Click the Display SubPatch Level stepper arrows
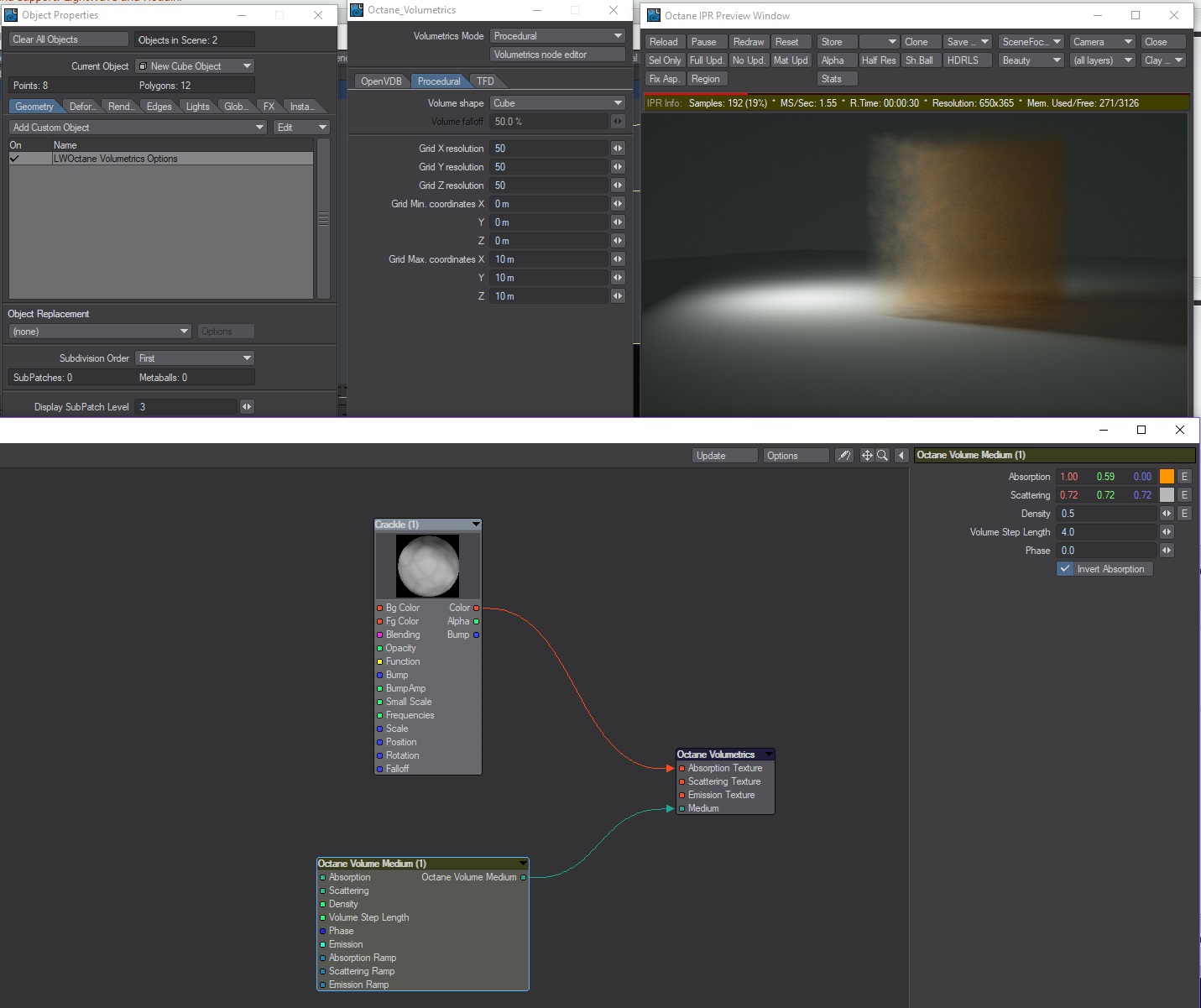 point(247,407)
